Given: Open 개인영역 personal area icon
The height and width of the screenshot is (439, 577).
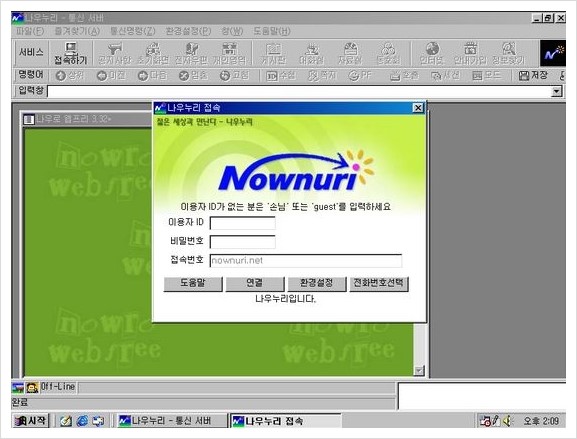Looking at the screenshot, I should [230, 53].
